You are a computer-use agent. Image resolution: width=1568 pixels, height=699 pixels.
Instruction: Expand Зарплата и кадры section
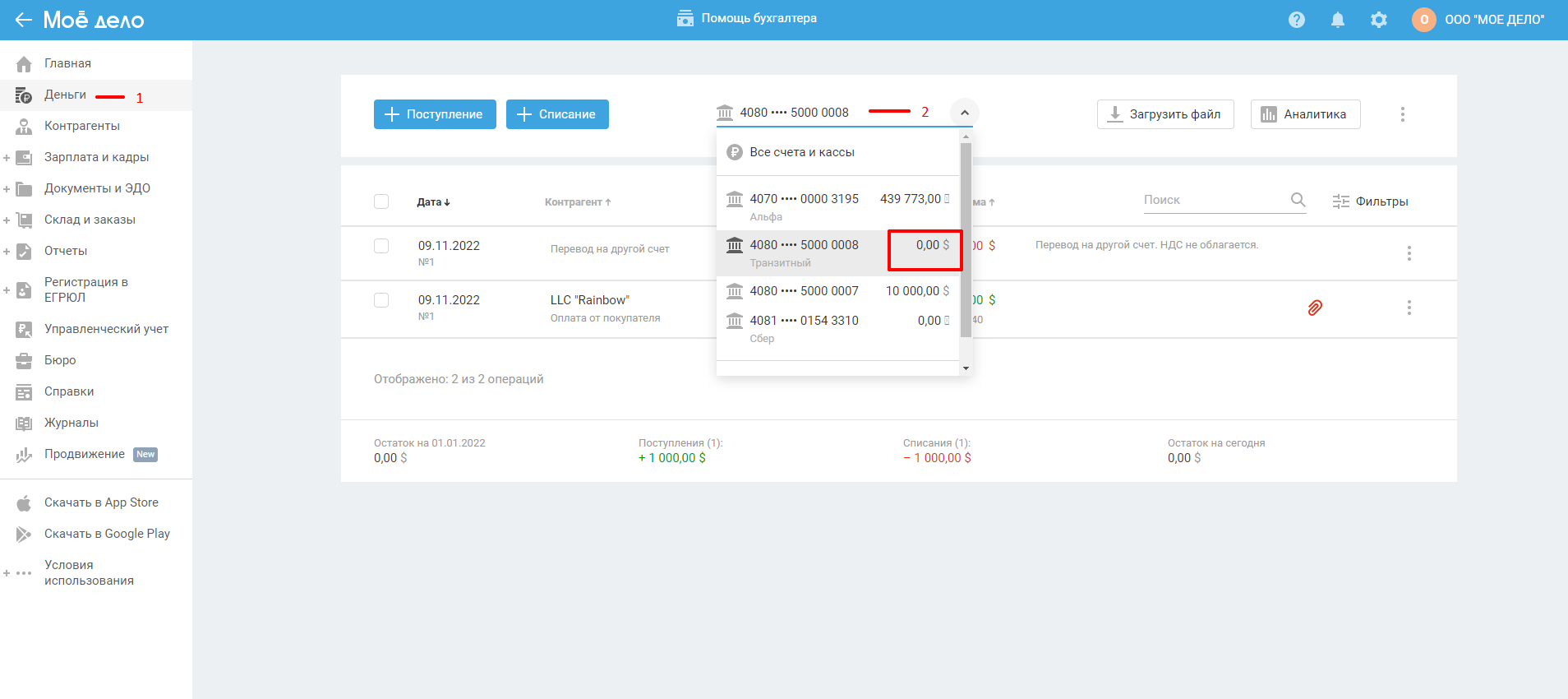point(7,158)
